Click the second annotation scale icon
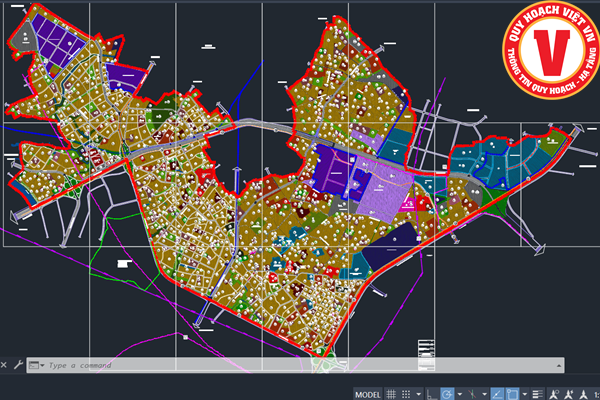 [x=567, y=394]
